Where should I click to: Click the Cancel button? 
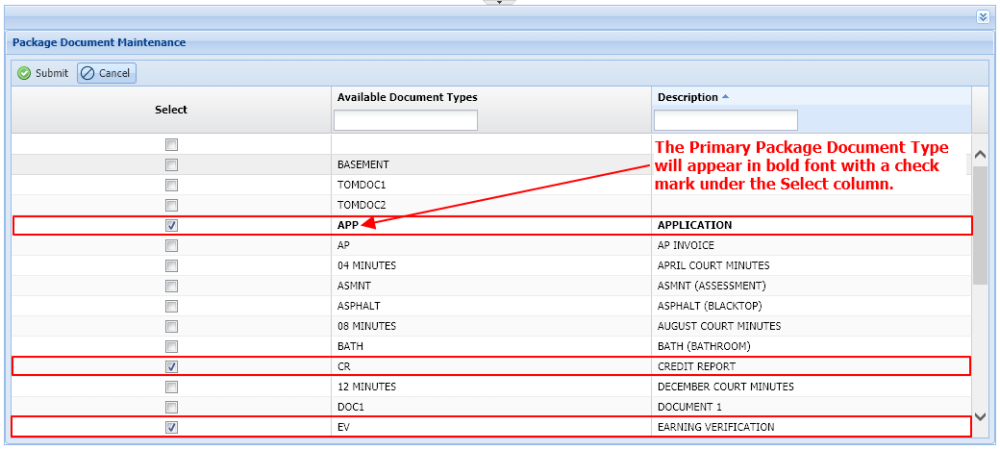107,73
